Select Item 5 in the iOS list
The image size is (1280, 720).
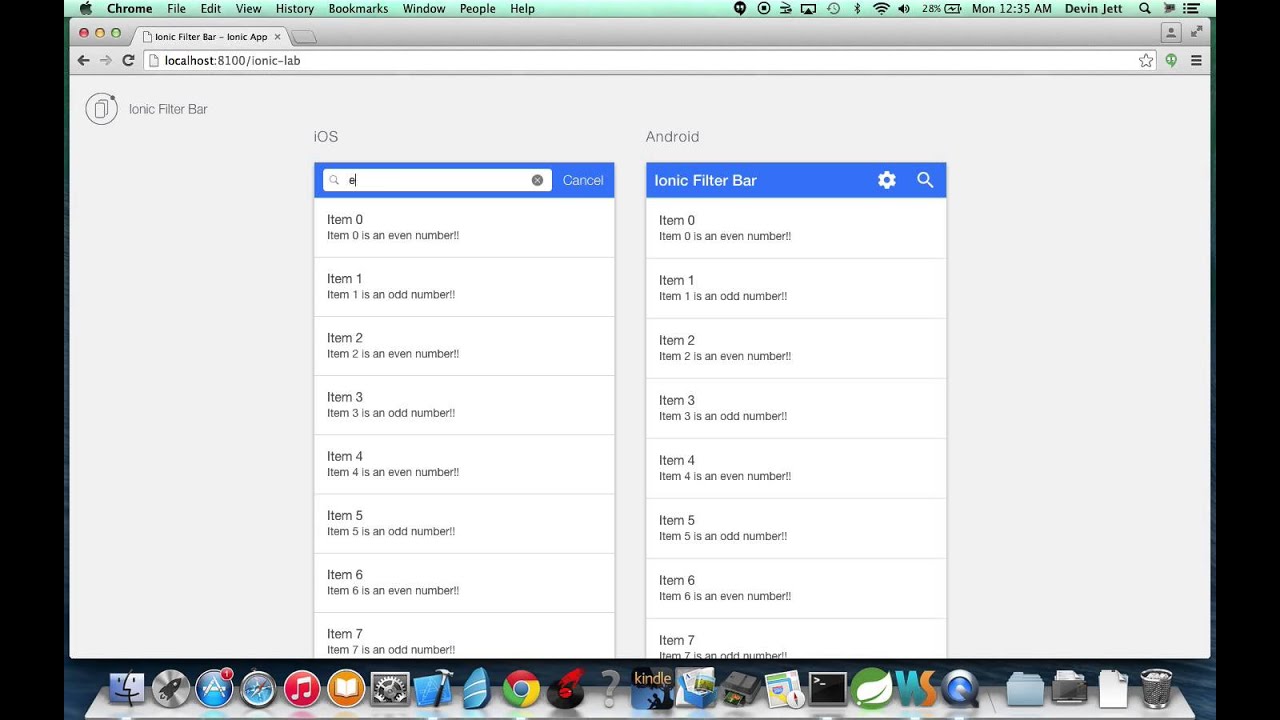[464, 523]
